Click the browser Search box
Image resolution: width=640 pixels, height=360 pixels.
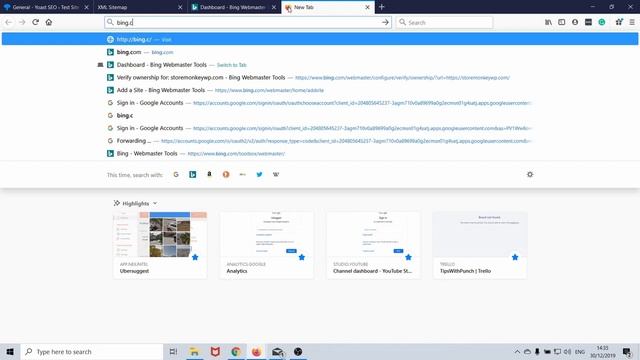444,22
